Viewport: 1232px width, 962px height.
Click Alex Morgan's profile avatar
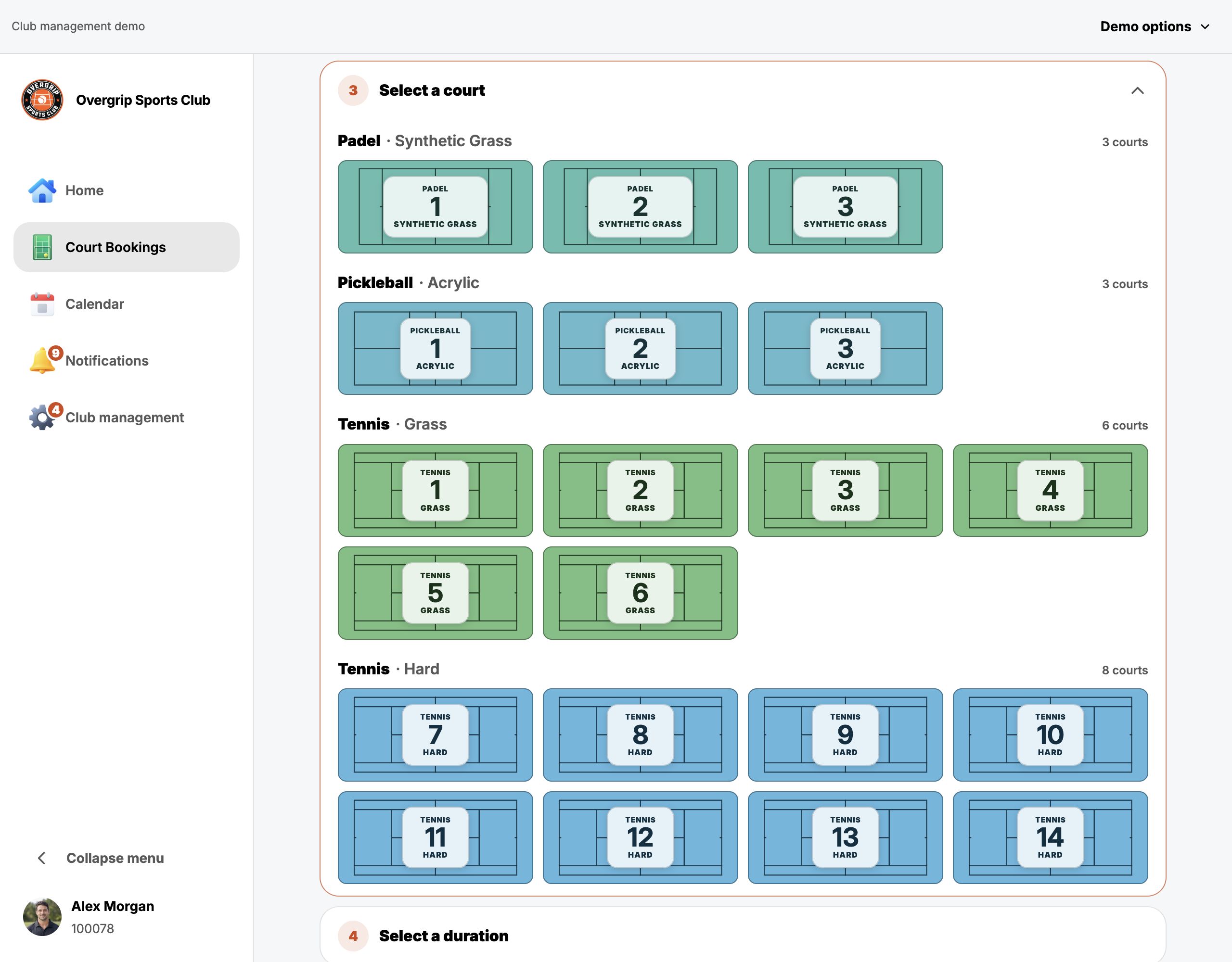(42, 917)
